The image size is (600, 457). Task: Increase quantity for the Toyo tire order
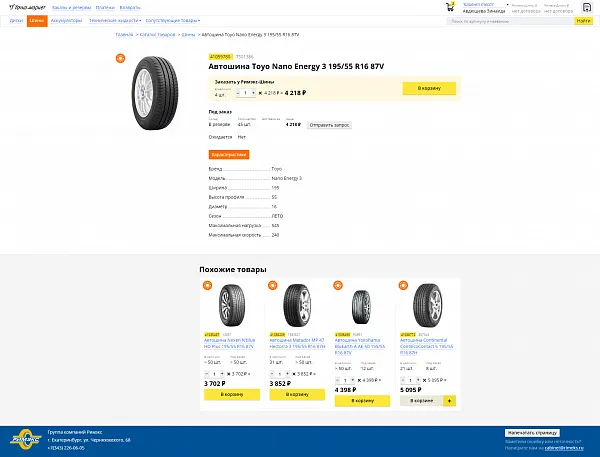tap(253, 92)
